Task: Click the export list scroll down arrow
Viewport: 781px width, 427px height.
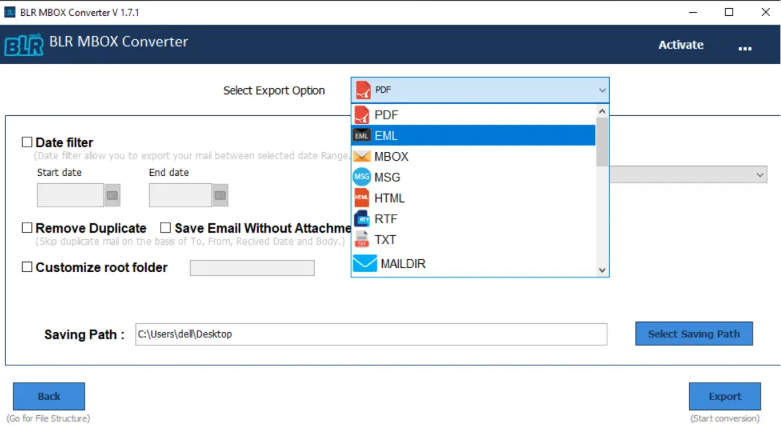Action: click(x=602, y=270)
